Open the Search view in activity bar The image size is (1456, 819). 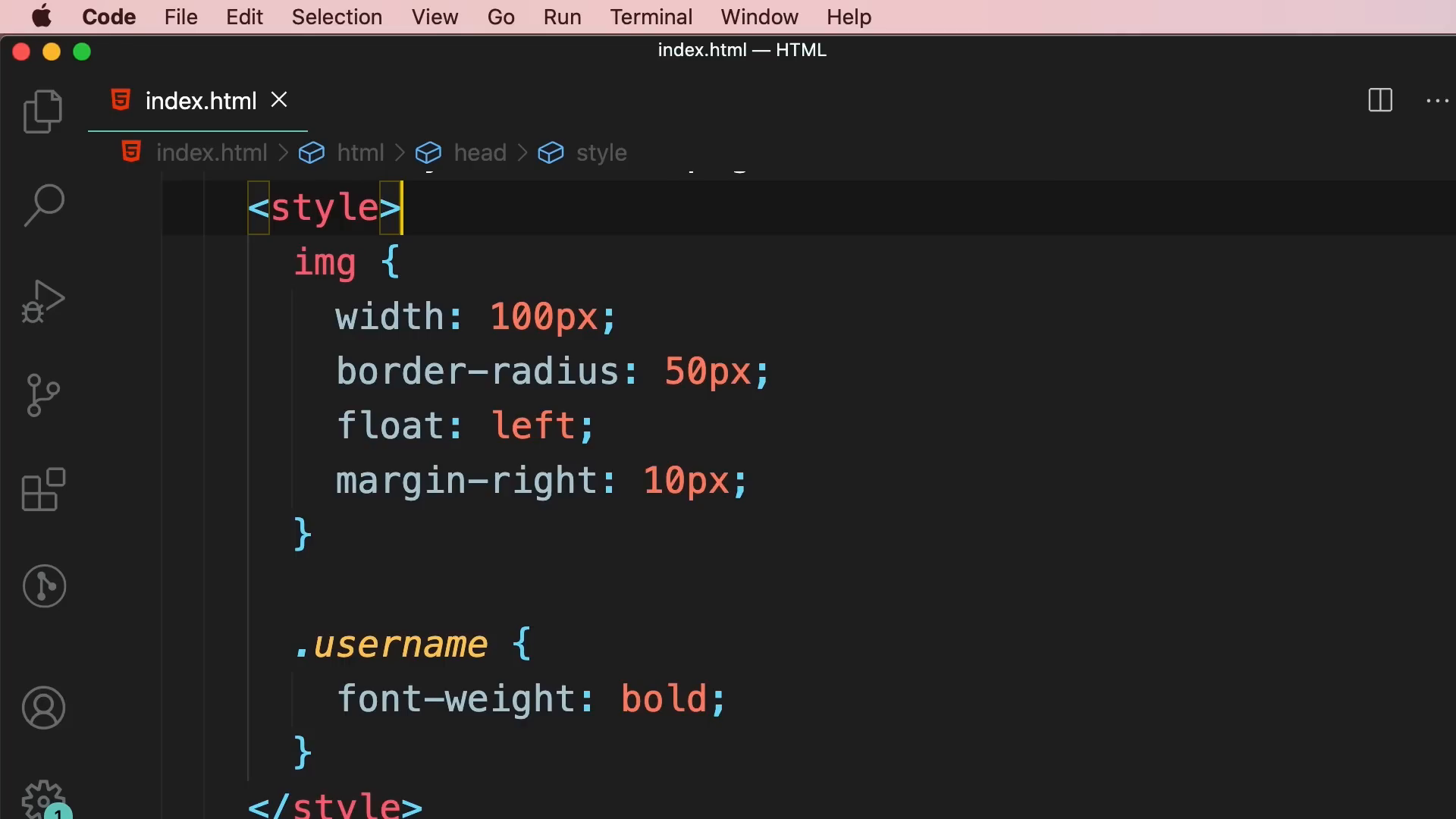[x=43, y=205]
